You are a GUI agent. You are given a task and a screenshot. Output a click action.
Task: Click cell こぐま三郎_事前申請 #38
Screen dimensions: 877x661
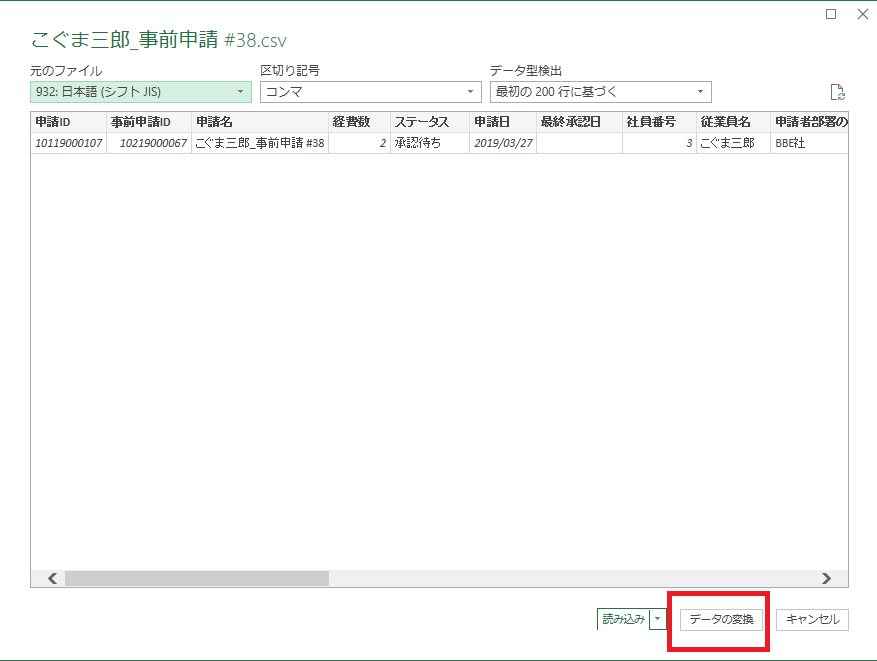pyautogui.click(x=260, y=143)
